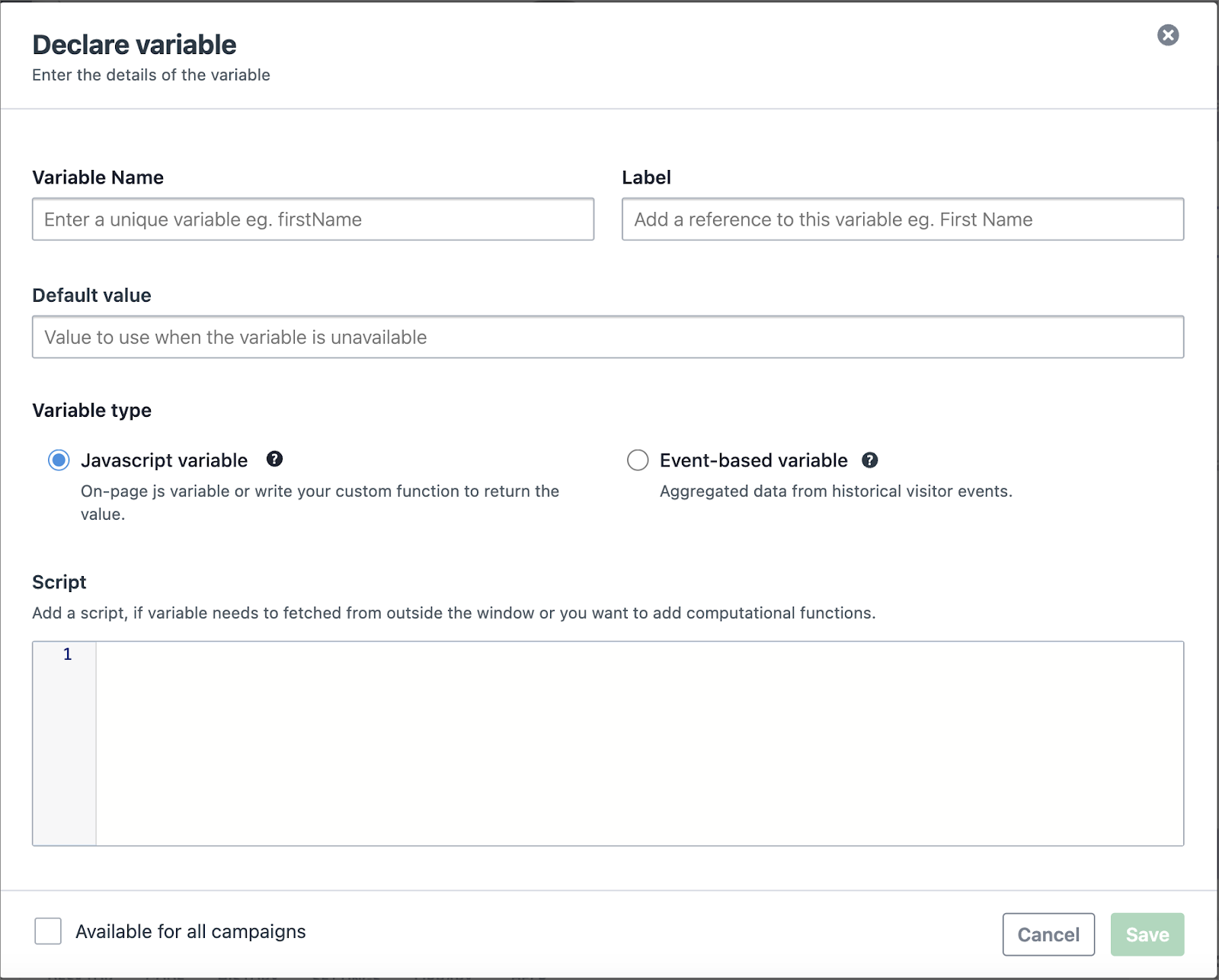The image size is (1219, 980).
Task: Click the 'Available for all campaigns' label
Action: click(x=190, y=931)
